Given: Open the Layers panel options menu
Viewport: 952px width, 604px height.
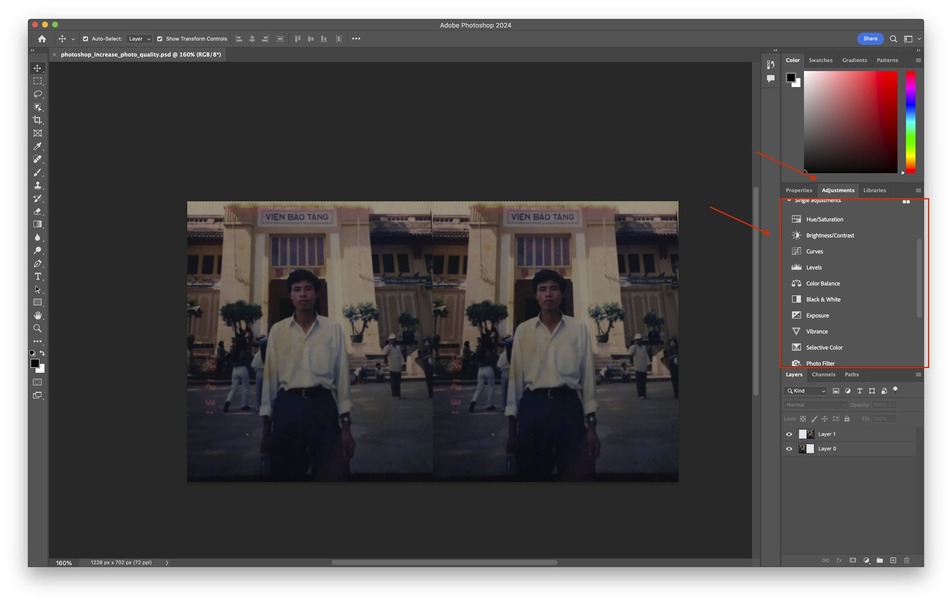Looking at the screenshot, I should tap(918, 375).
